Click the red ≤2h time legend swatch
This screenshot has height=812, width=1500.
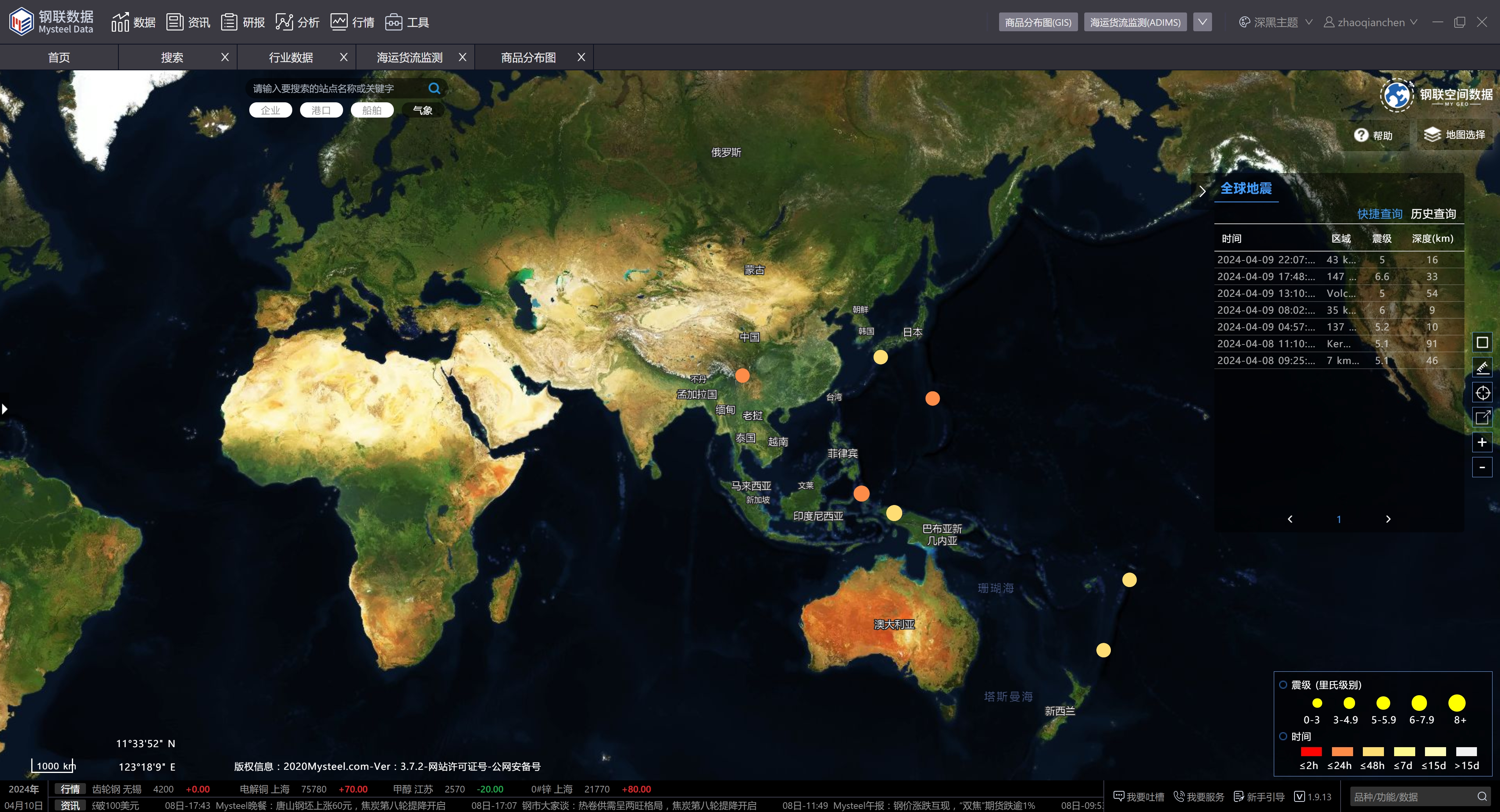[1311, 751]
